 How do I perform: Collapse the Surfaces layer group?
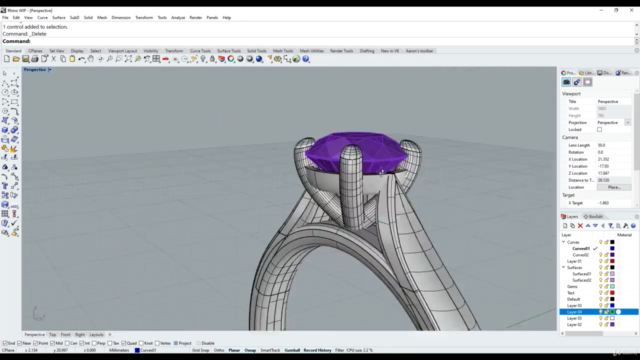(564, 267)
